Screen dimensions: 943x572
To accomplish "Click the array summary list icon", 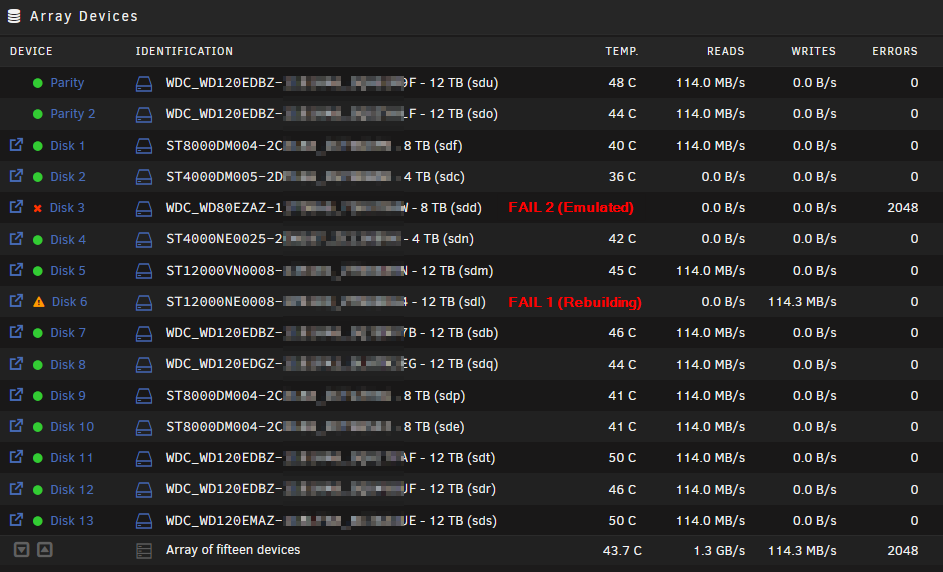I will [x=144, y=551].
